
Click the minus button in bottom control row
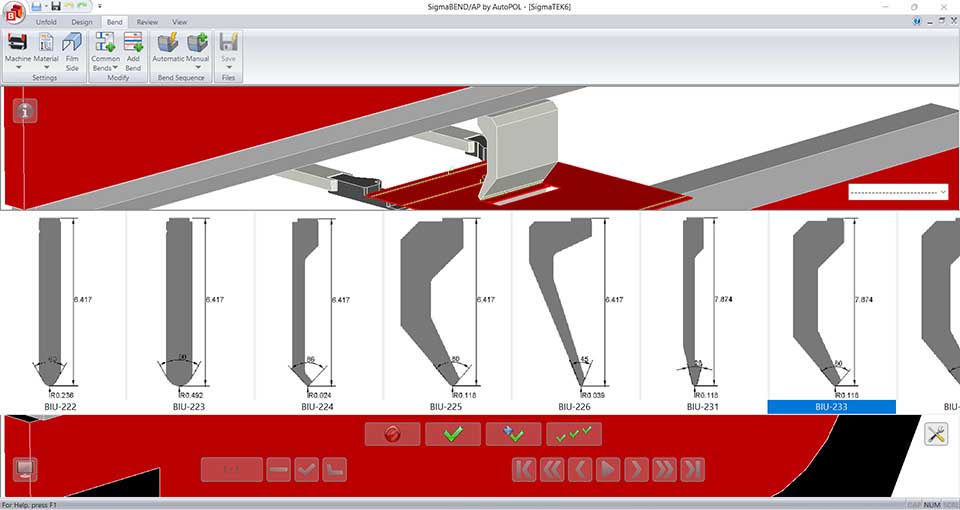pos(279,470)
